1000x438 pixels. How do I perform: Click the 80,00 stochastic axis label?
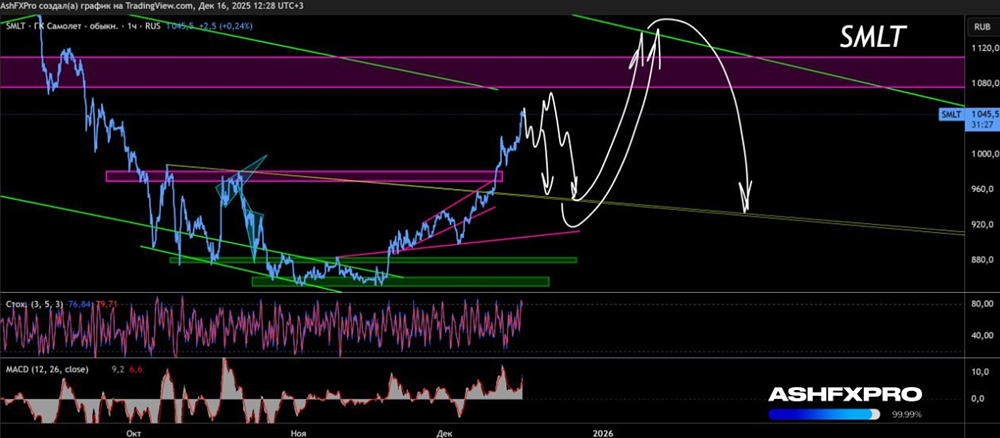[981, 305]
